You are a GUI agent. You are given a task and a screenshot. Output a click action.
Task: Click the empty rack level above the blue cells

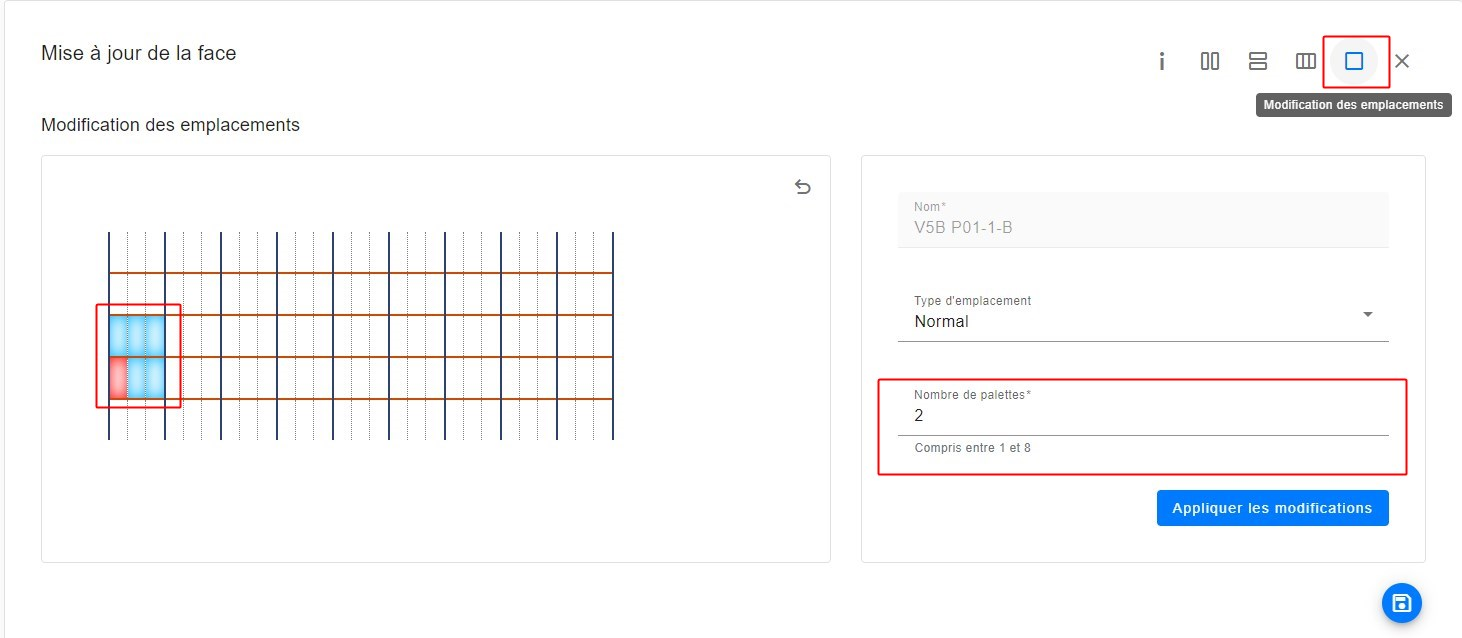point(137,294)
